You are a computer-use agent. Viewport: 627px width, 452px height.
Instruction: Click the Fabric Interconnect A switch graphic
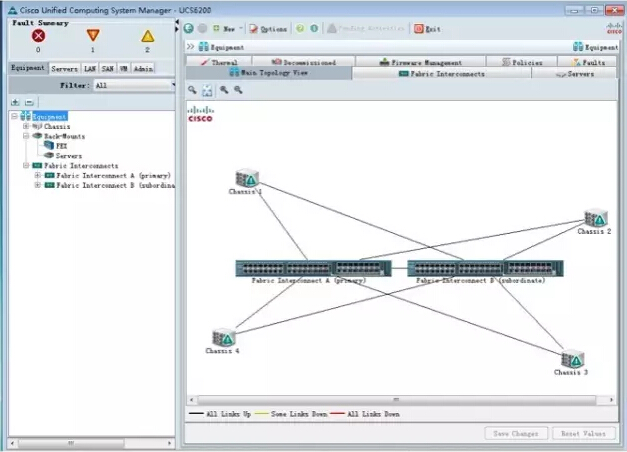pos(301,268)
